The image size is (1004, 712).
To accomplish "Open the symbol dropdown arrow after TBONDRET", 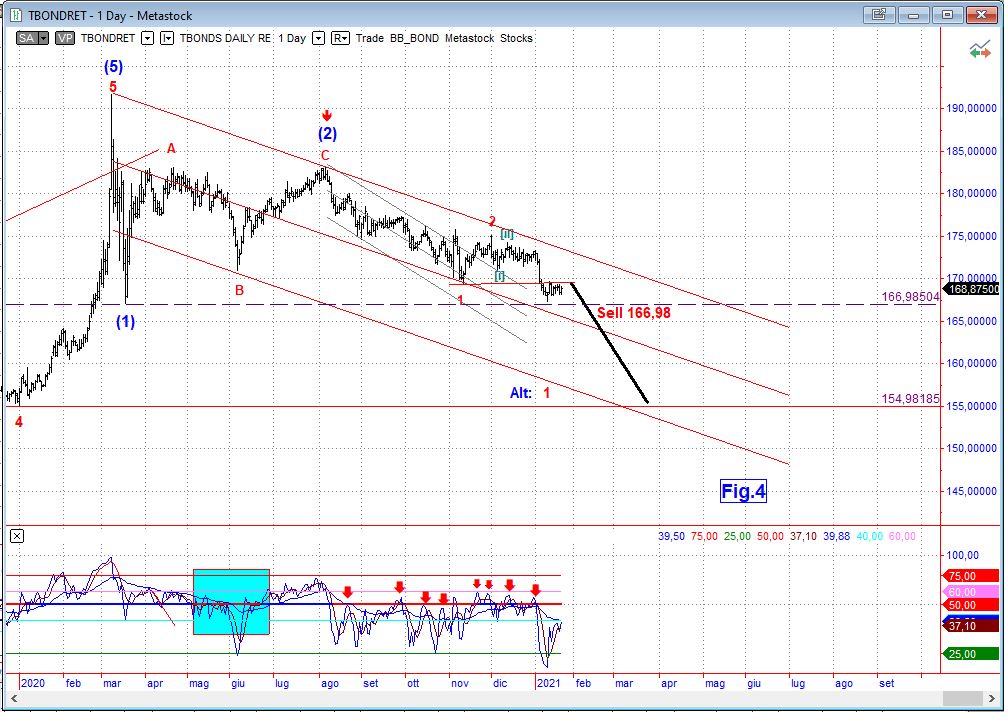I will (x=147, y=38).
